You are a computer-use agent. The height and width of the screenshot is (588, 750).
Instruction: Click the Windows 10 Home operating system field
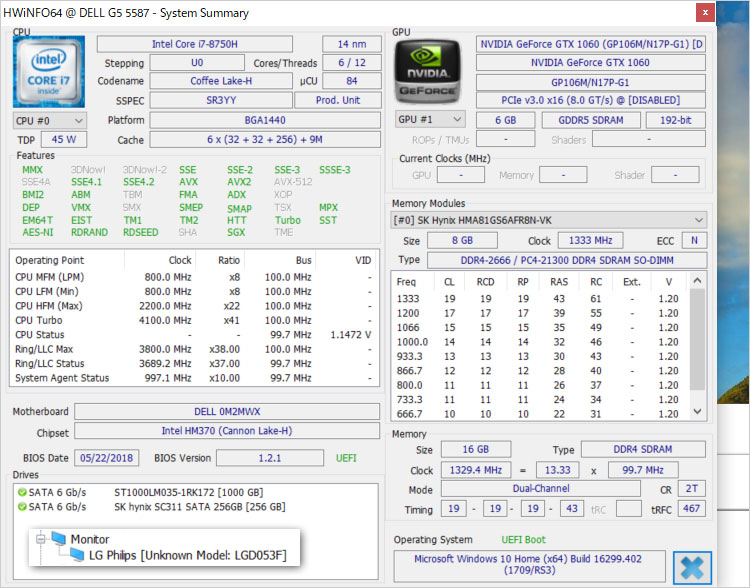(x=529, y=566)
